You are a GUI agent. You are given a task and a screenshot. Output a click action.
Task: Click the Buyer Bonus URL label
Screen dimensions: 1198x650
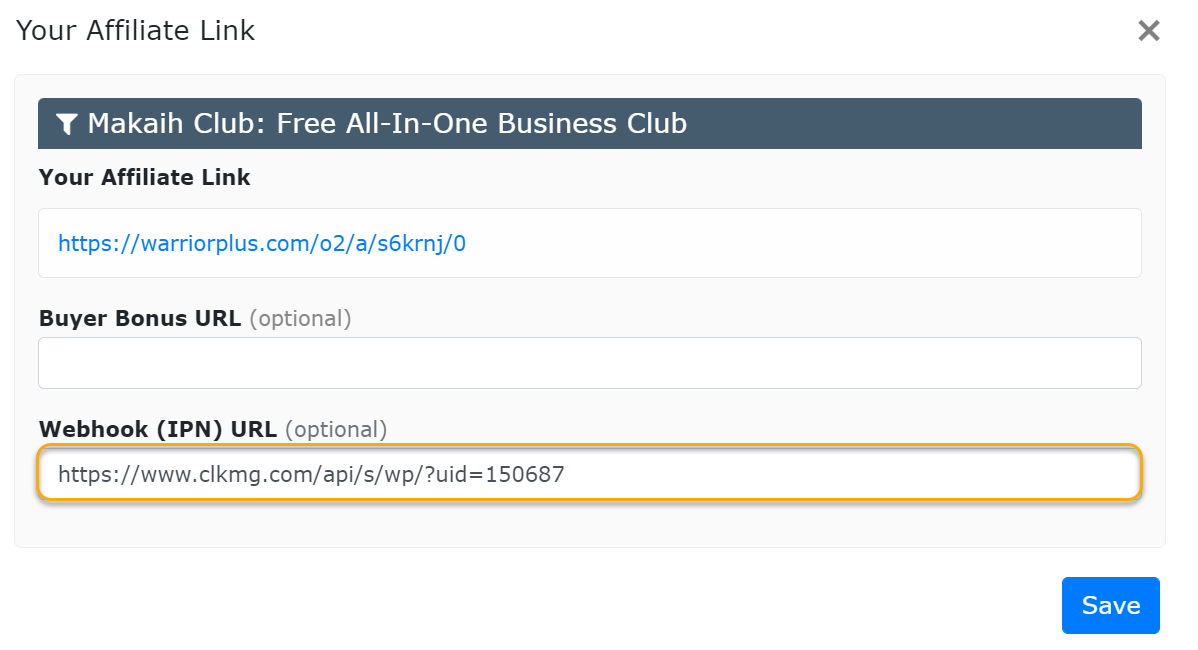(139, 319)
